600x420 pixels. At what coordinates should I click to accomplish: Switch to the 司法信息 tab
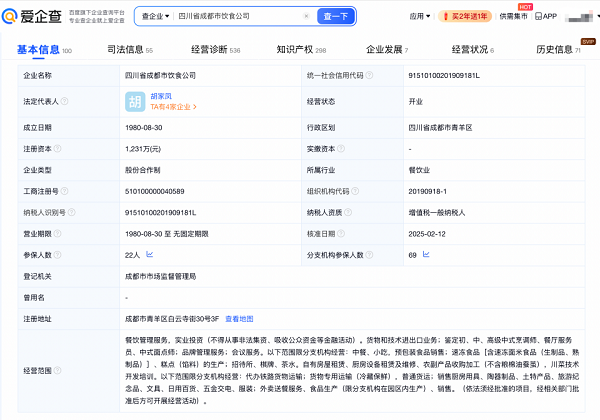(x=129, y=49)
